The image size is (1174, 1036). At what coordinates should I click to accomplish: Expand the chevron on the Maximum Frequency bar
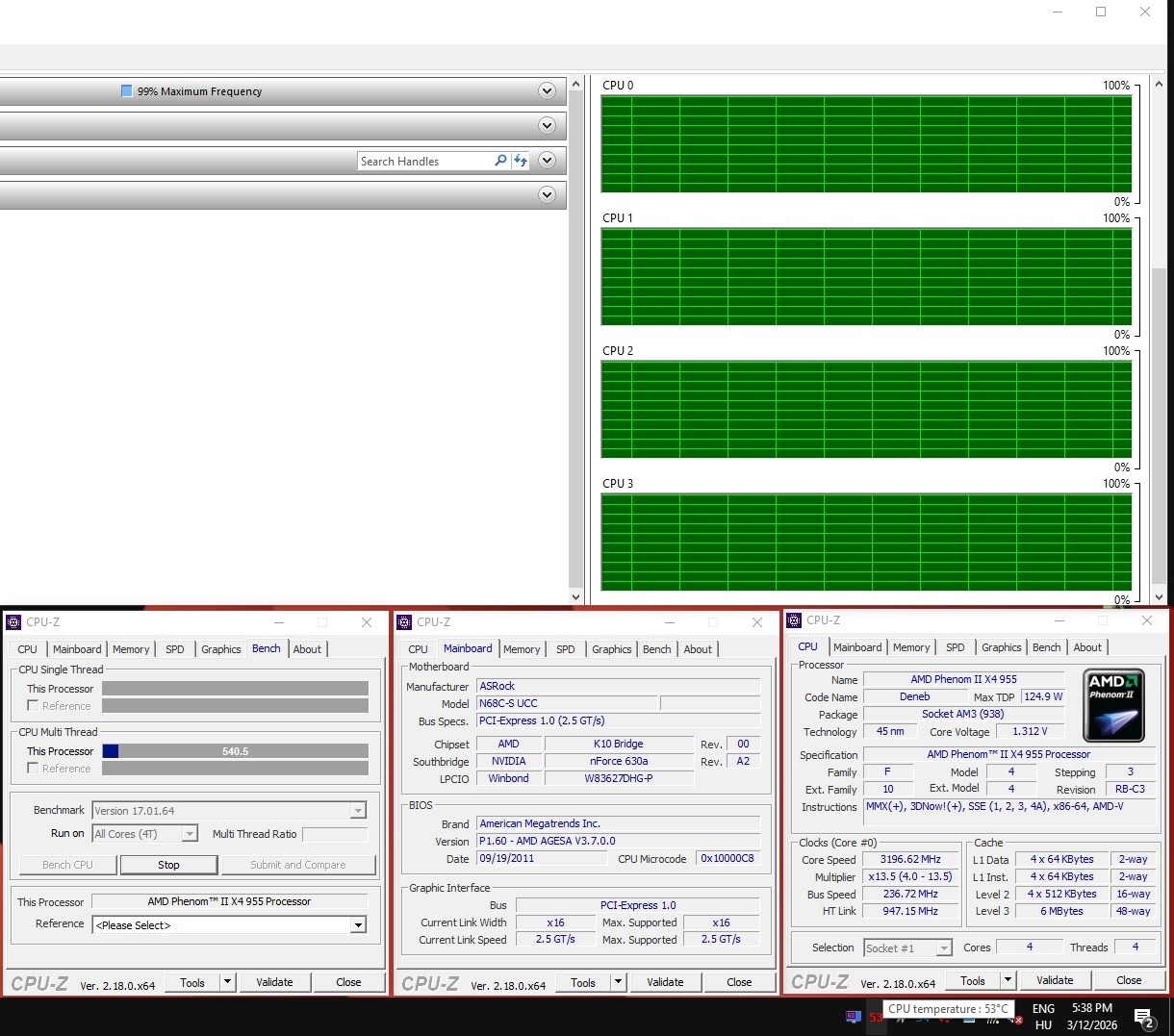point(548,91)
